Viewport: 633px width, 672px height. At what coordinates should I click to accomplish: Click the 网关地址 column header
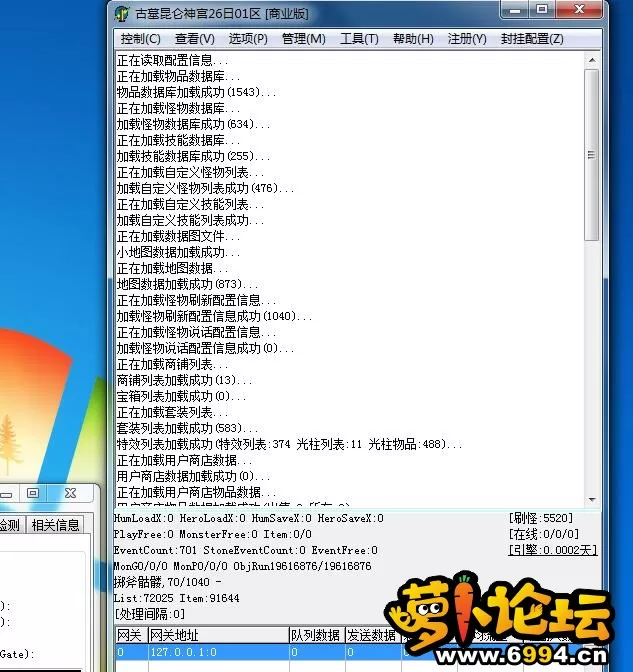point(219,635)
